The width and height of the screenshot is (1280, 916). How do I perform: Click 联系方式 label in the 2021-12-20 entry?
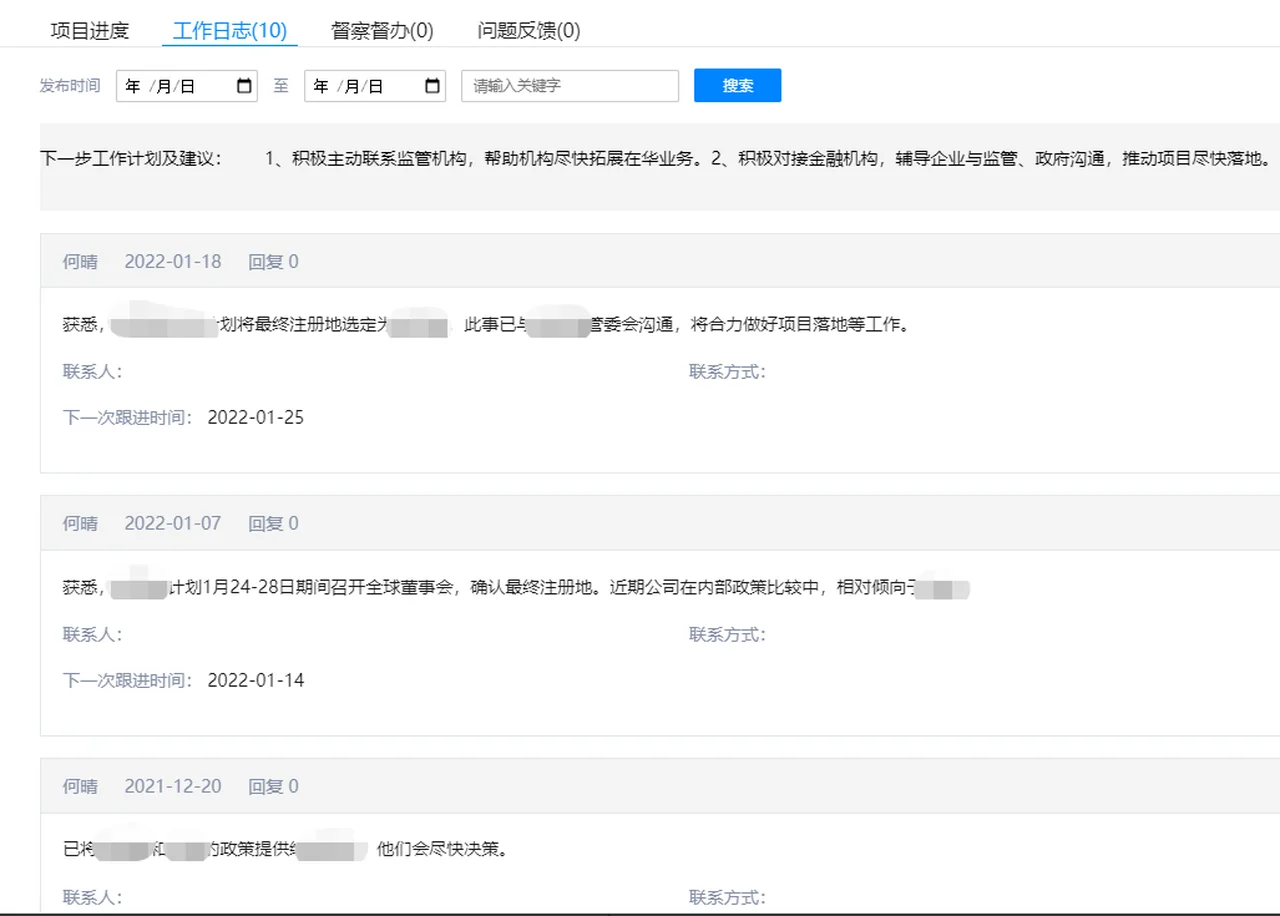(727, 897)
